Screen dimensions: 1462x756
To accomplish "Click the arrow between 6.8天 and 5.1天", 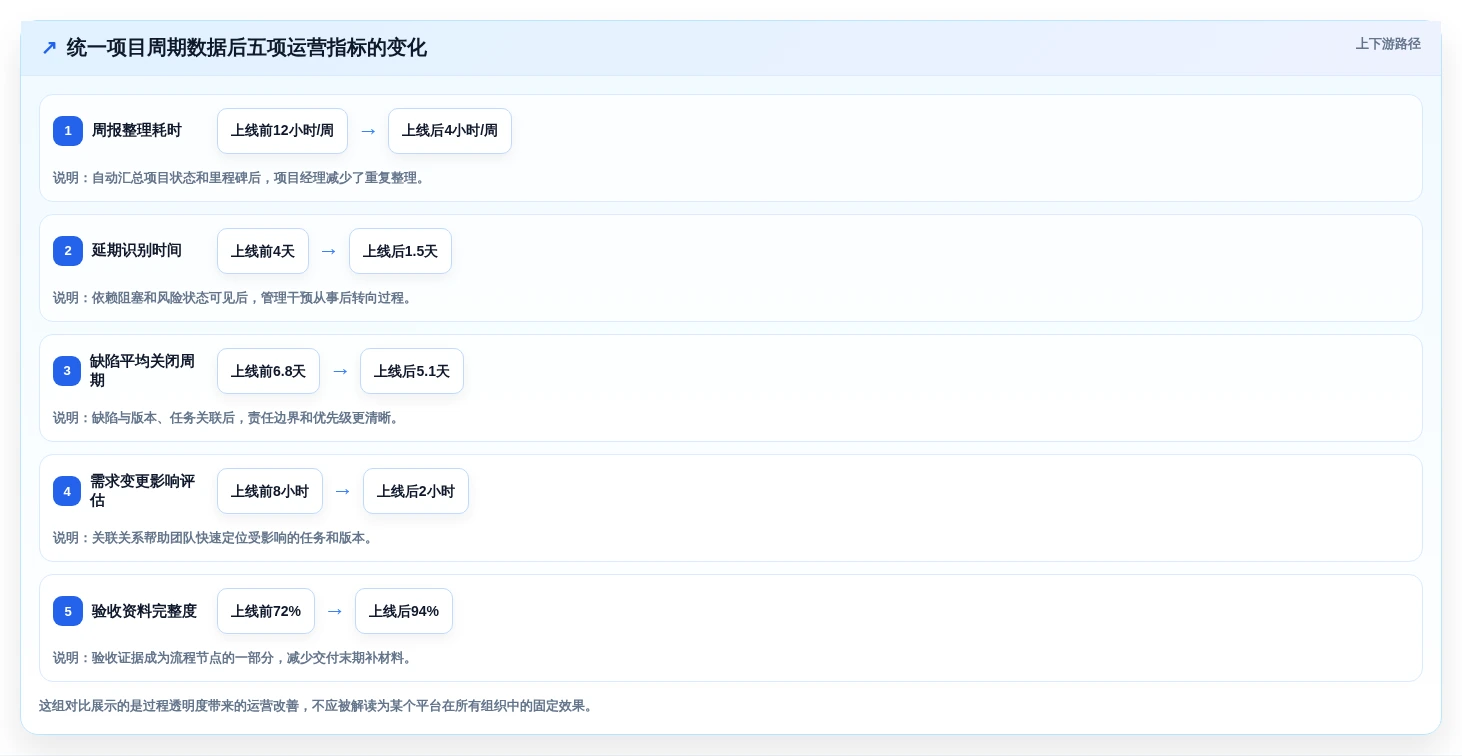I will 340,371.
